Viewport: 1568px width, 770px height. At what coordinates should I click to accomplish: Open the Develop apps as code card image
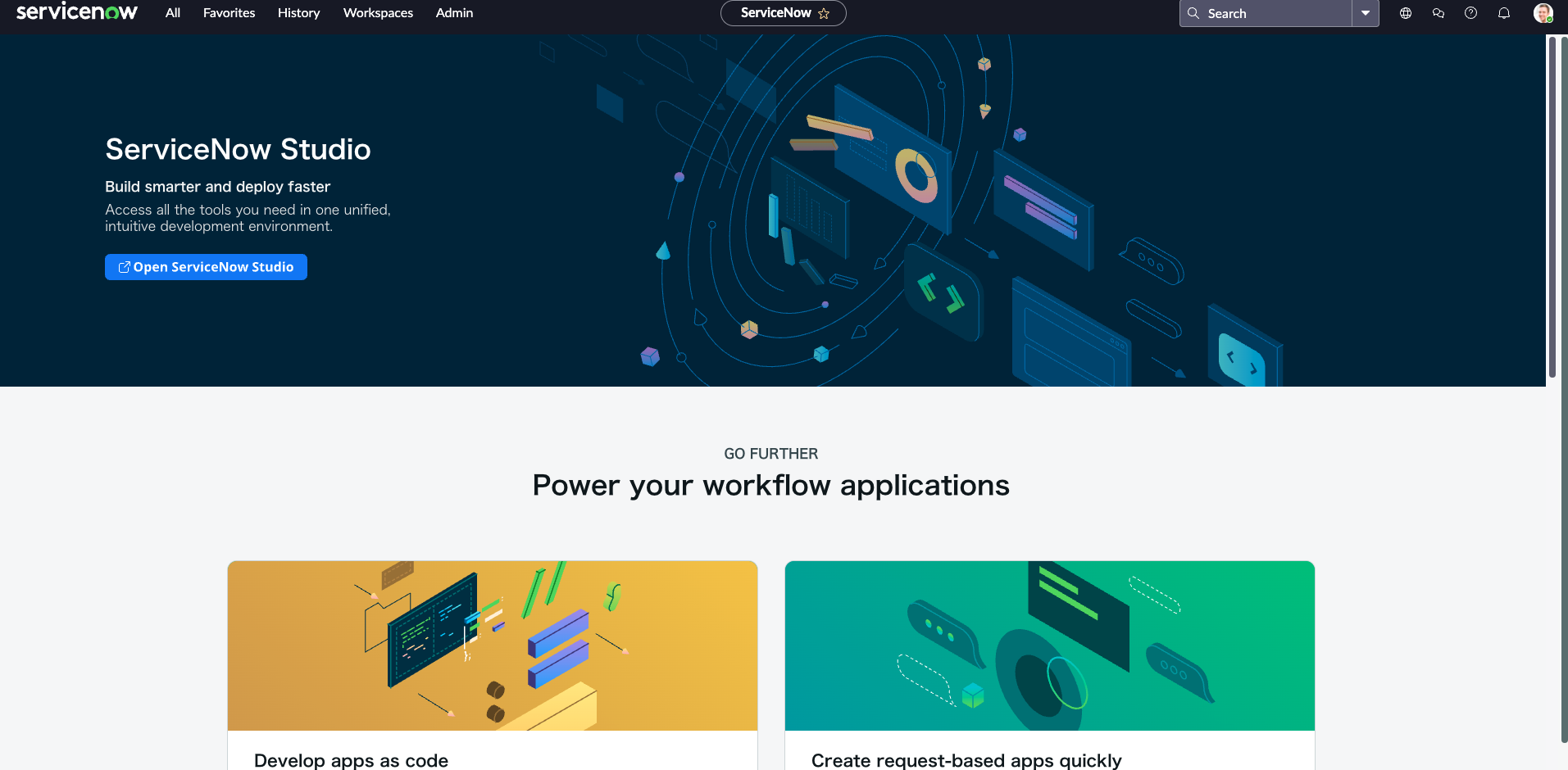click(x=493, y=645)
